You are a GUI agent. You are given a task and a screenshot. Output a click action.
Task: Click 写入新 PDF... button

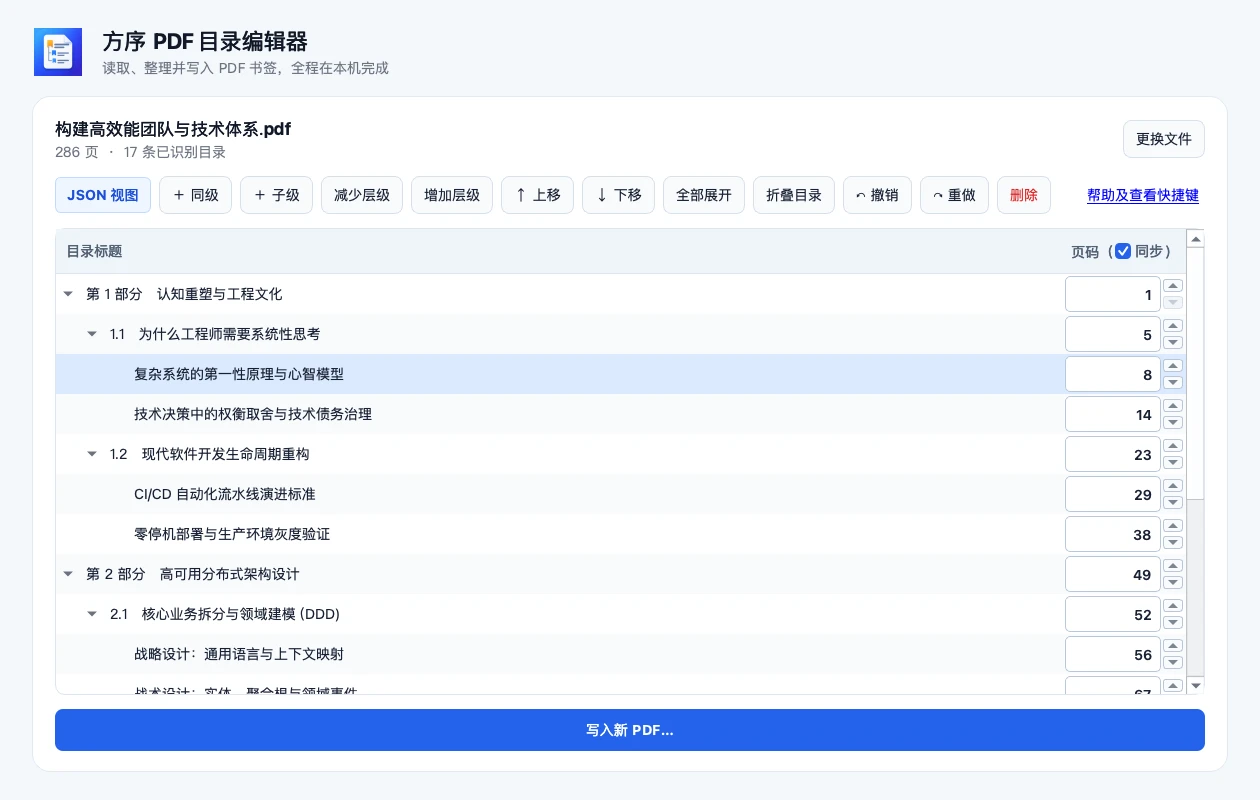click(630, 730)
